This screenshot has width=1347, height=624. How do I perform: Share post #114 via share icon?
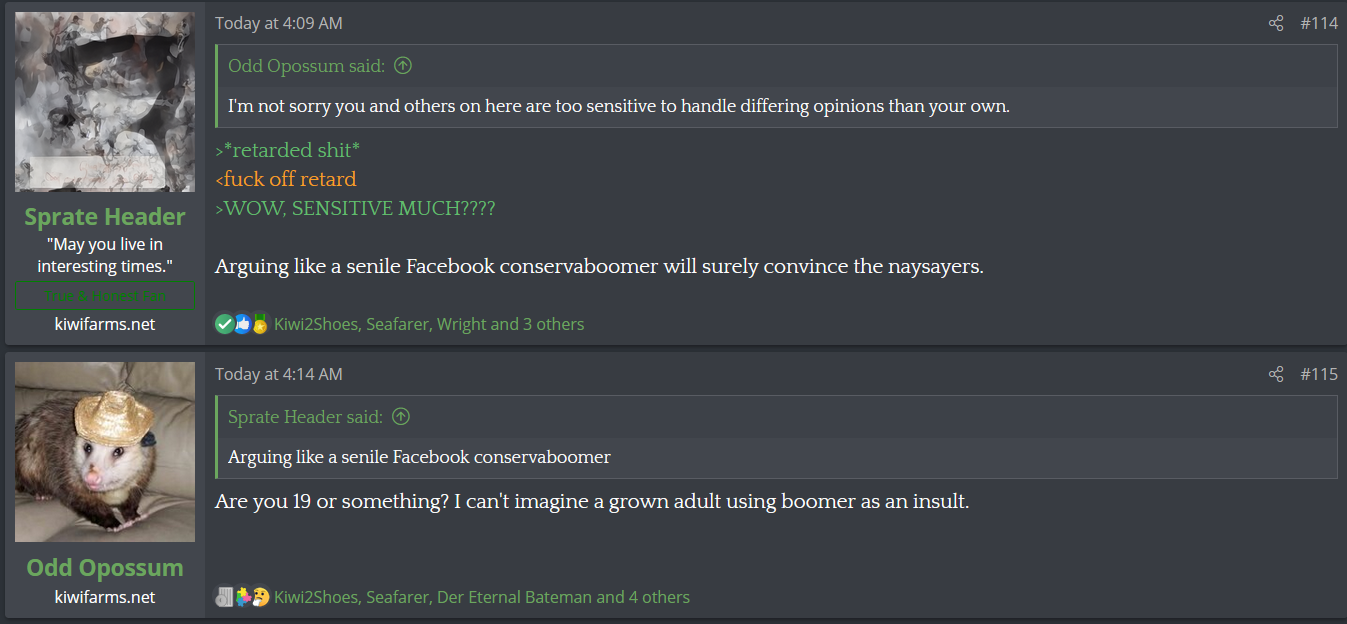1276,23
